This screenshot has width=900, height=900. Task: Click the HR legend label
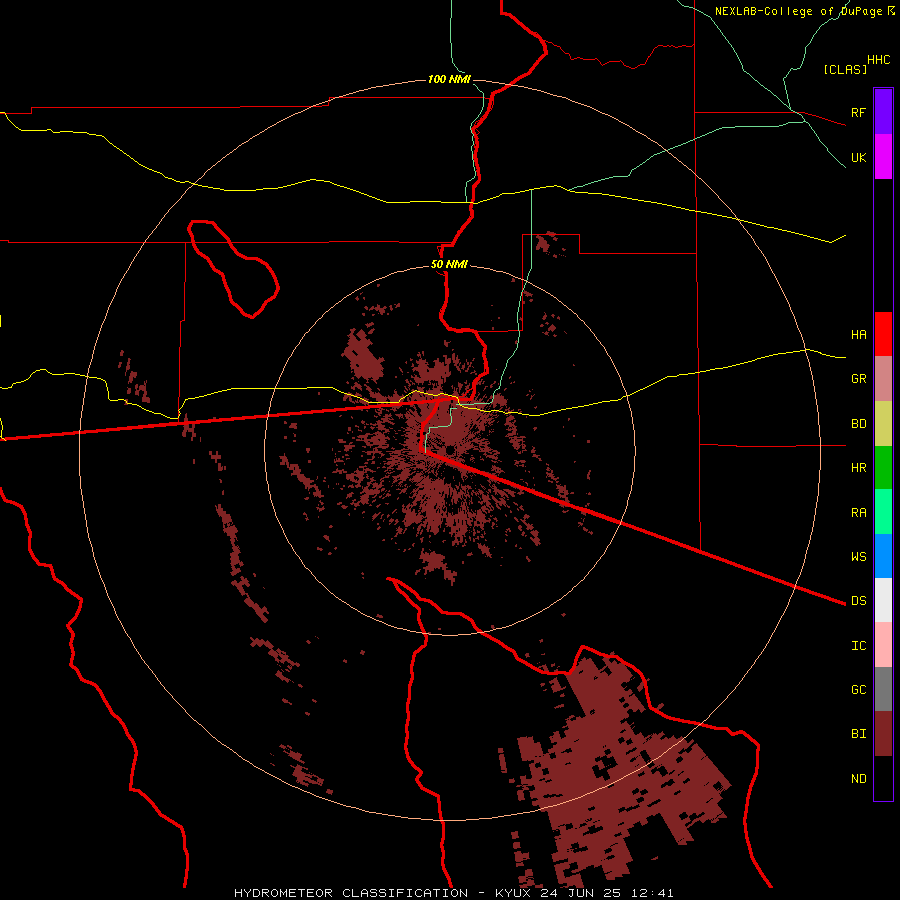click(x=858, y=468)
